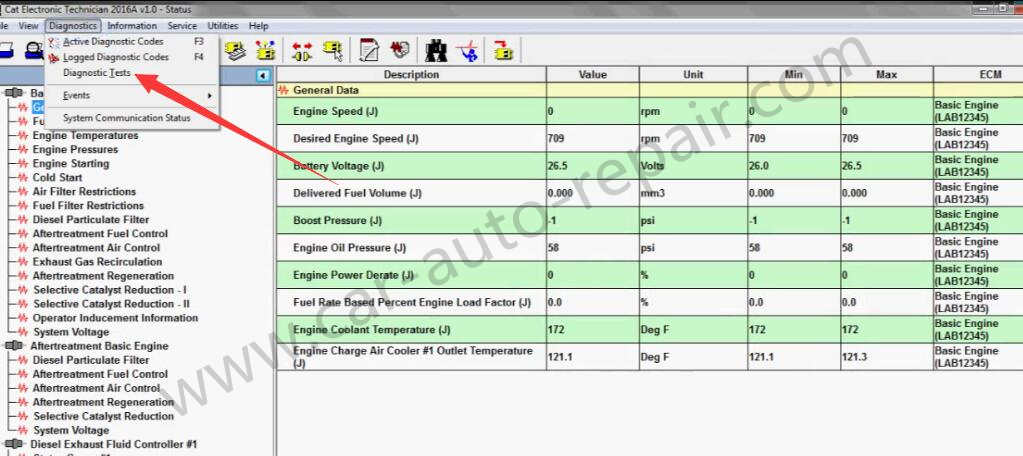Click the ECM select cursor icon
Image resolution: width=1023 pixels, height=456 pixels.
tap(333, 50)
